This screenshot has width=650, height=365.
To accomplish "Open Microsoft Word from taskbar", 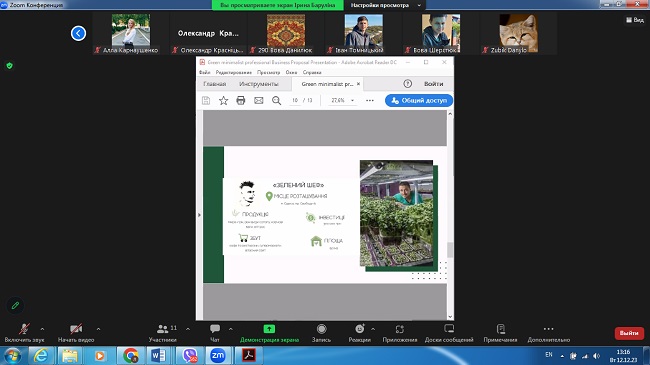I will [x=158, y=356].
